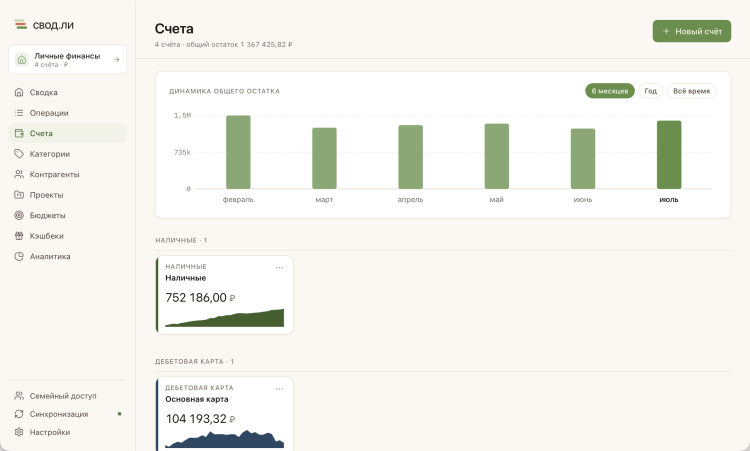Click the Проекты folder icon

coord(19,195)
